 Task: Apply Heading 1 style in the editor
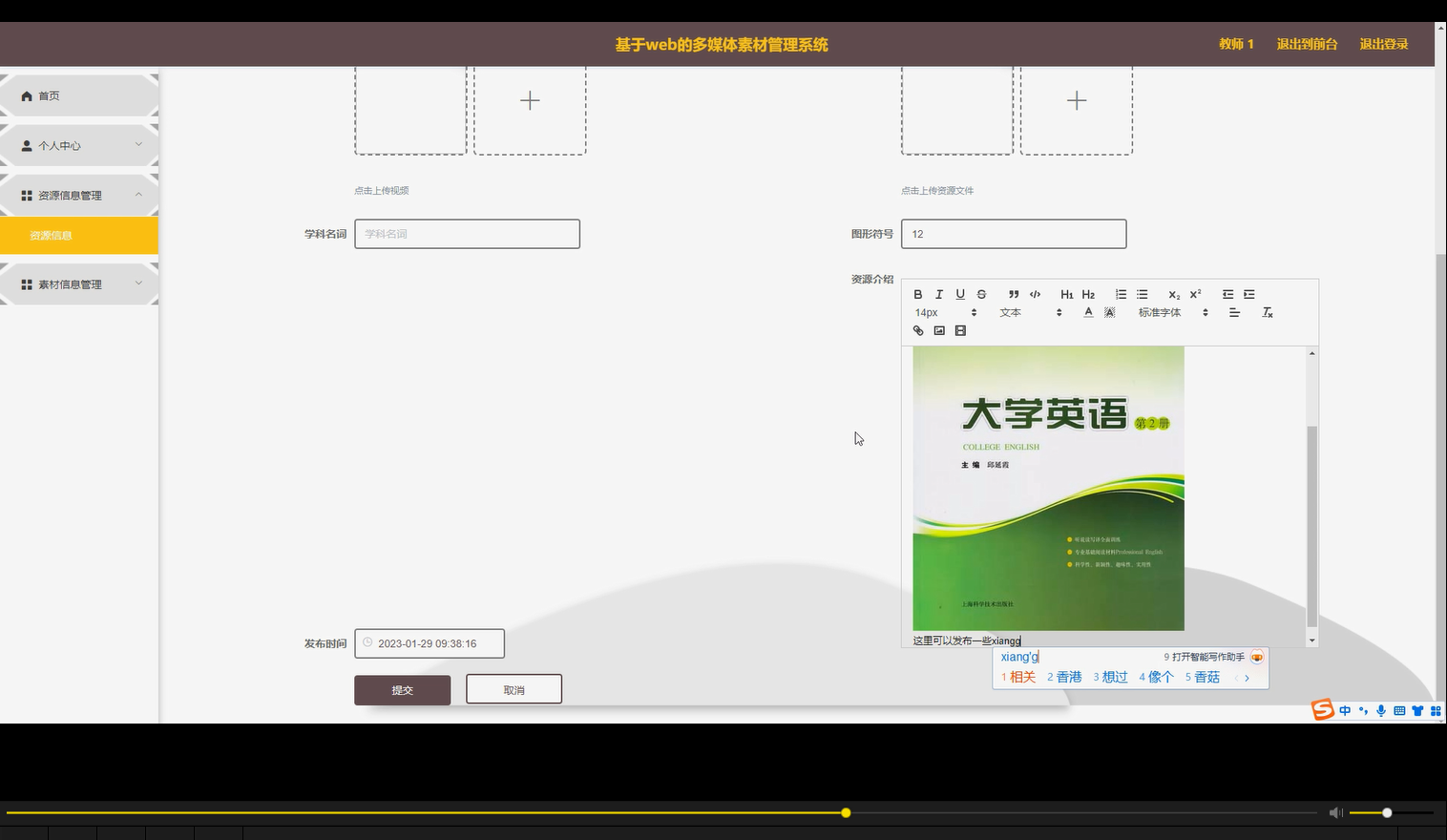coord(1067,294)
